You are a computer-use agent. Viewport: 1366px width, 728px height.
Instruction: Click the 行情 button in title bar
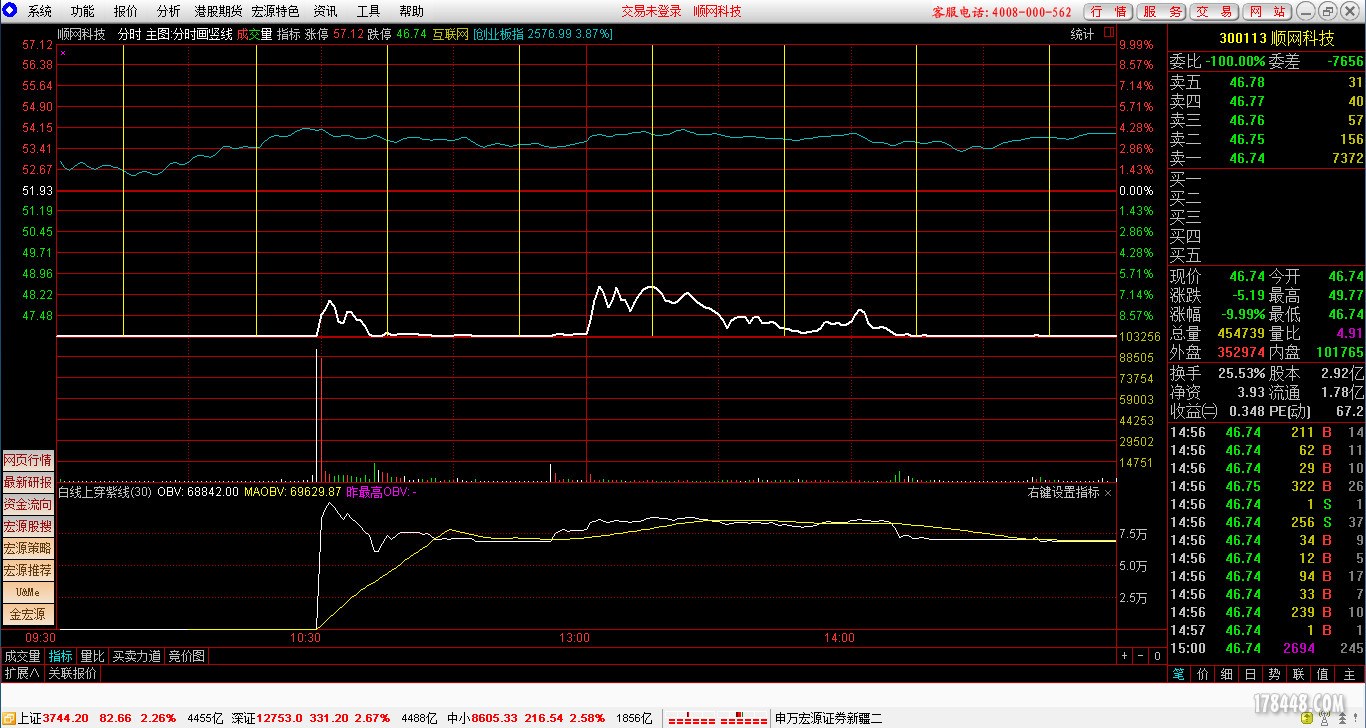point(1108,12)
